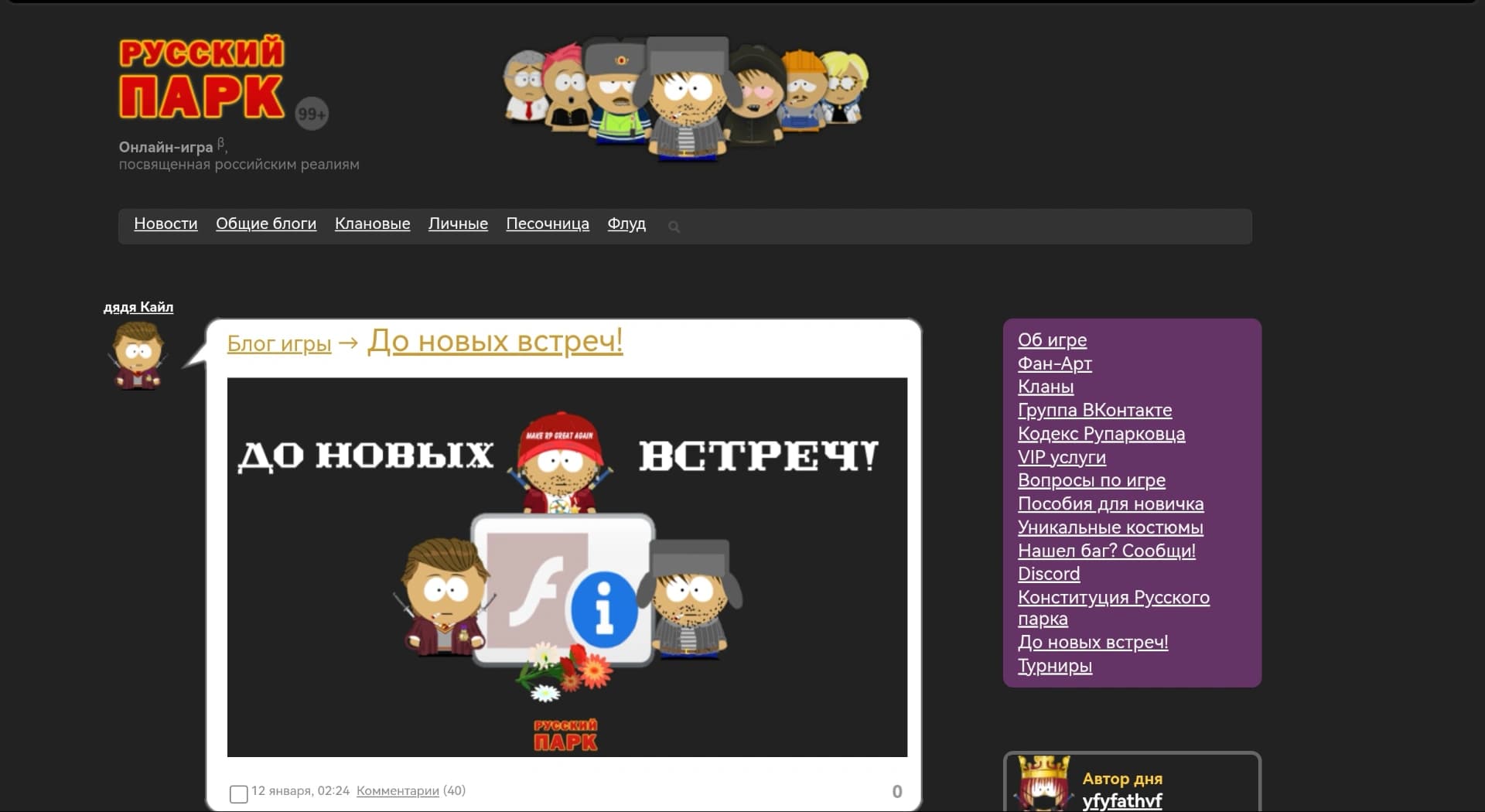Screen dimensions: 1485x812
Task: Open the До новых встреч! post title
Action: click(495, 341)
